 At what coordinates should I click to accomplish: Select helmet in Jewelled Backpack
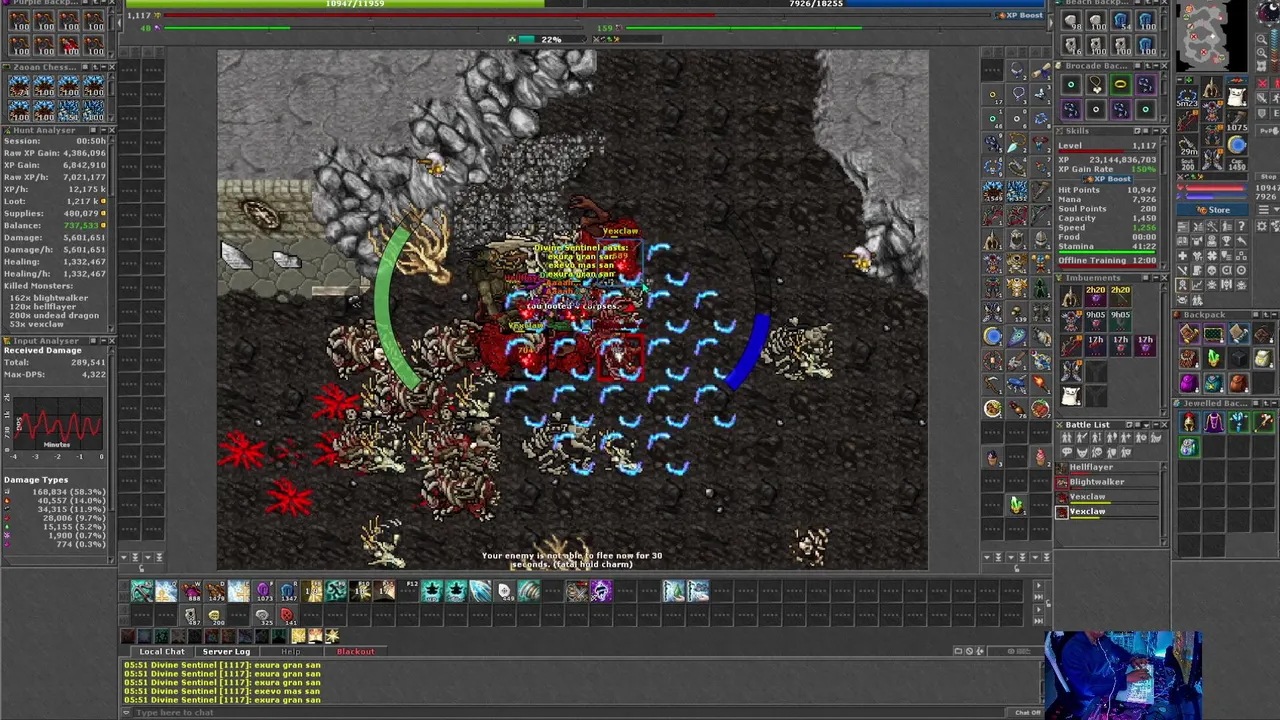(1189, 424)
